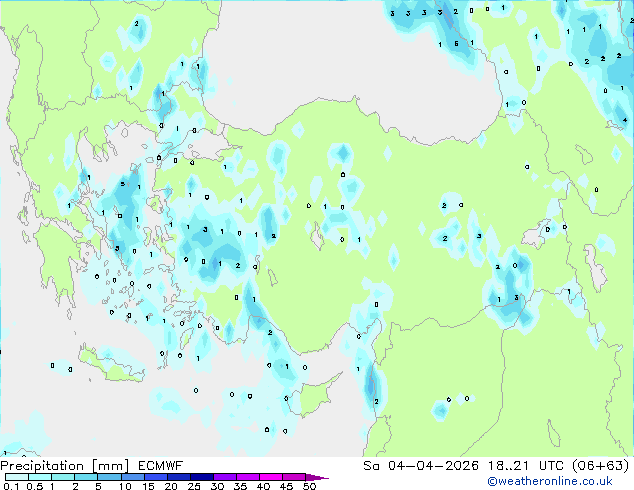Viewport: 634px width, 490px height.
Task: Click the 0.1–0.5 mm legend color swatch
Action: (x=17, y=477)
